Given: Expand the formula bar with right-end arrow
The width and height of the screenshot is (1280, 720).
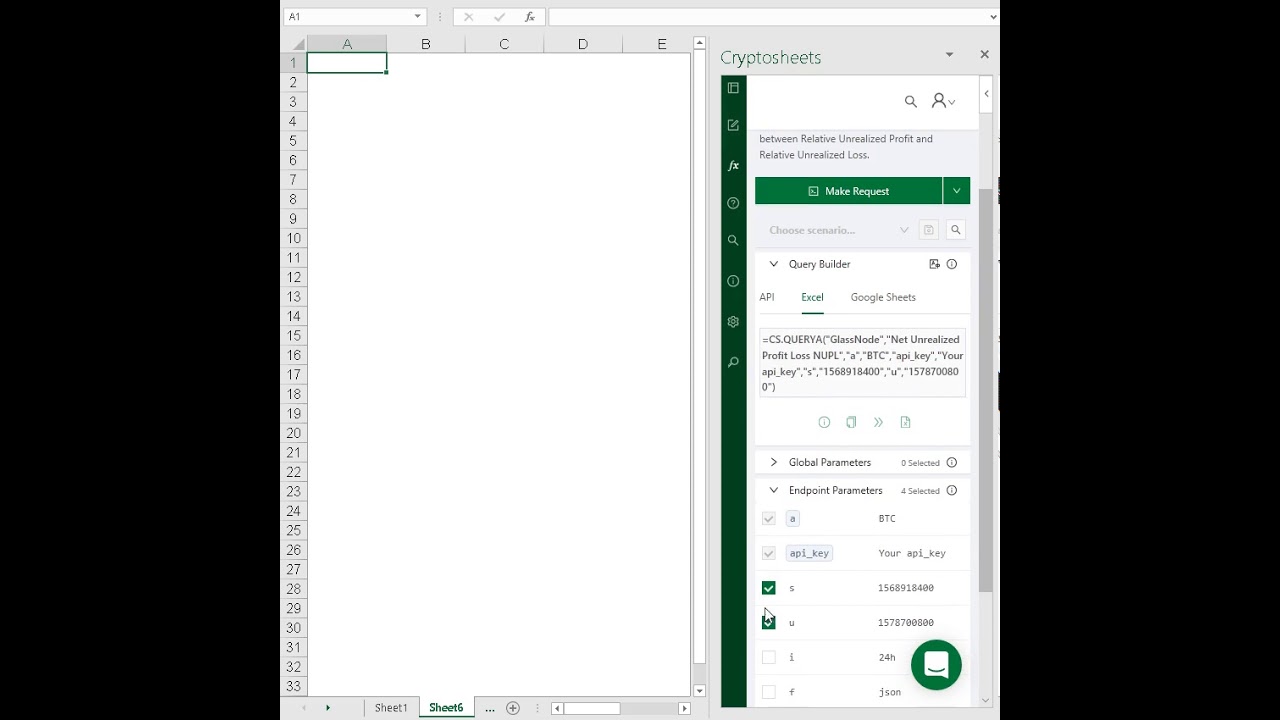Looking at the screenshot, I should (x=993, y=17).
